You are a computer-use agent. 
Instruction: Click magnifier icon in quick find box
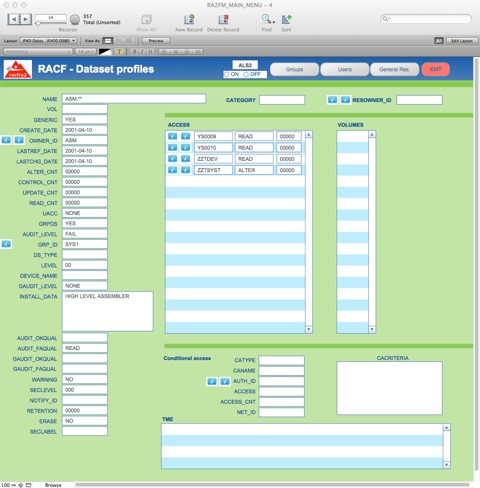(x=385, y=19)
